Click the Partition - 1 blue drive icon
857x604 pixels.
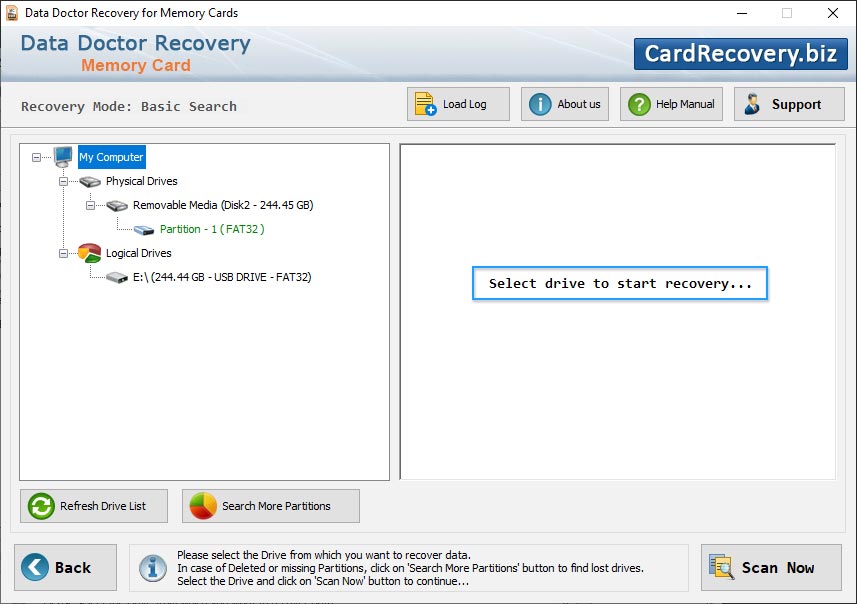click(x=144, y=230)
